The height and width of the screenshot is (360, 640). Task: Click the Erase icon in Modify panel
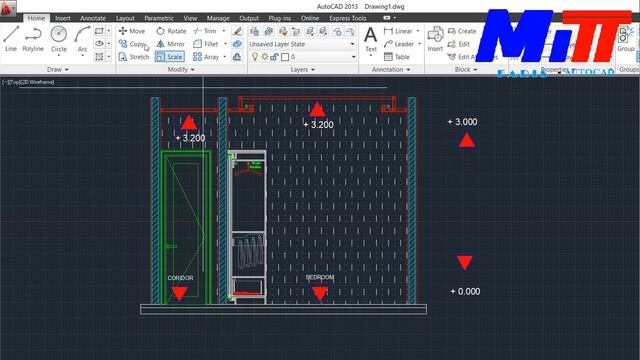pos(237,31)
